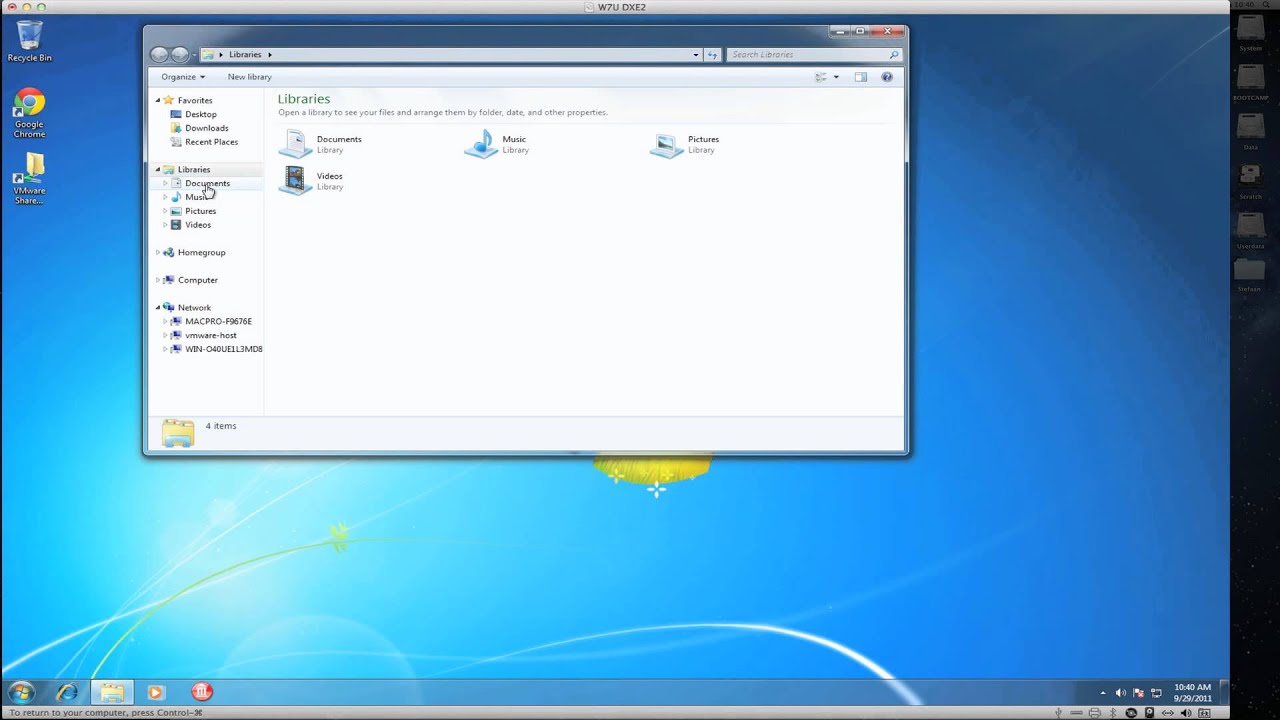1280x720 pixels.
Task: Collapse the Libraries tree node
Action: point(157,169)
